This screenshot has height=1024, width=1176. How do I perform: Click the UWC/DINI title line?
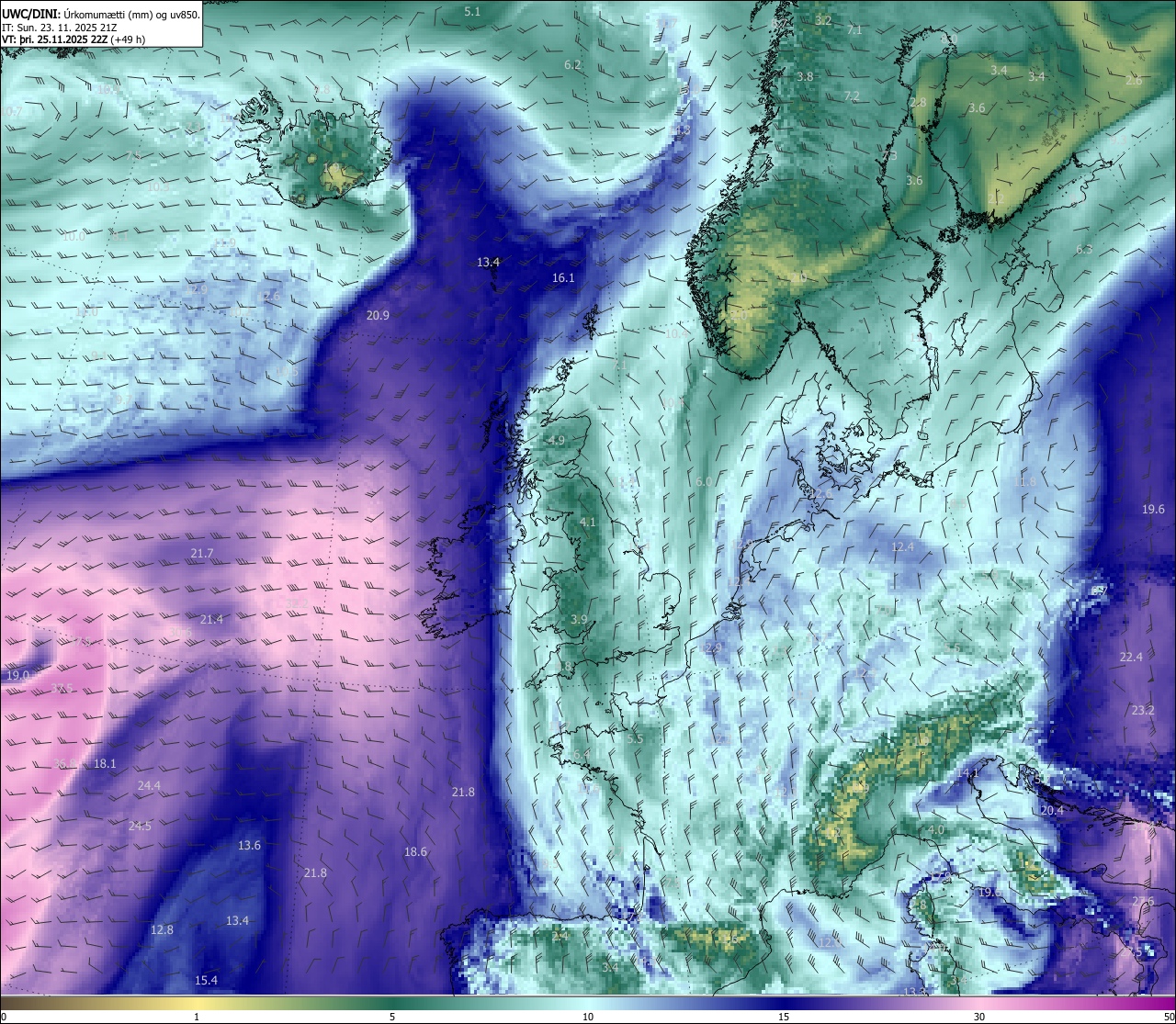tap(101, 15)
